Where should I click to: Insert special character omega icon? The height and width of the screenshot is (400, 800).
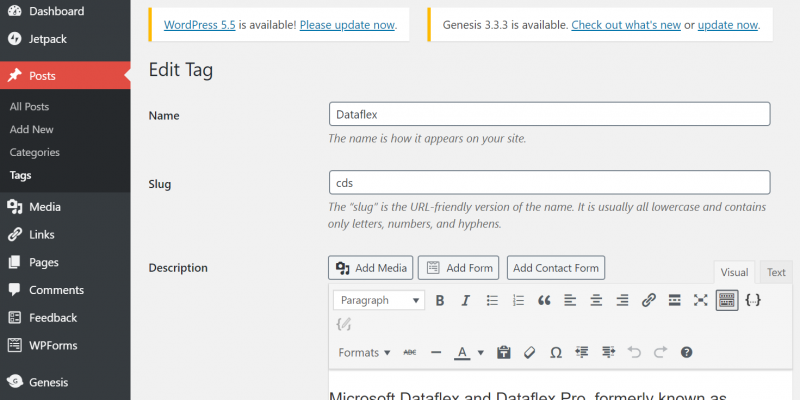point(556,353)
